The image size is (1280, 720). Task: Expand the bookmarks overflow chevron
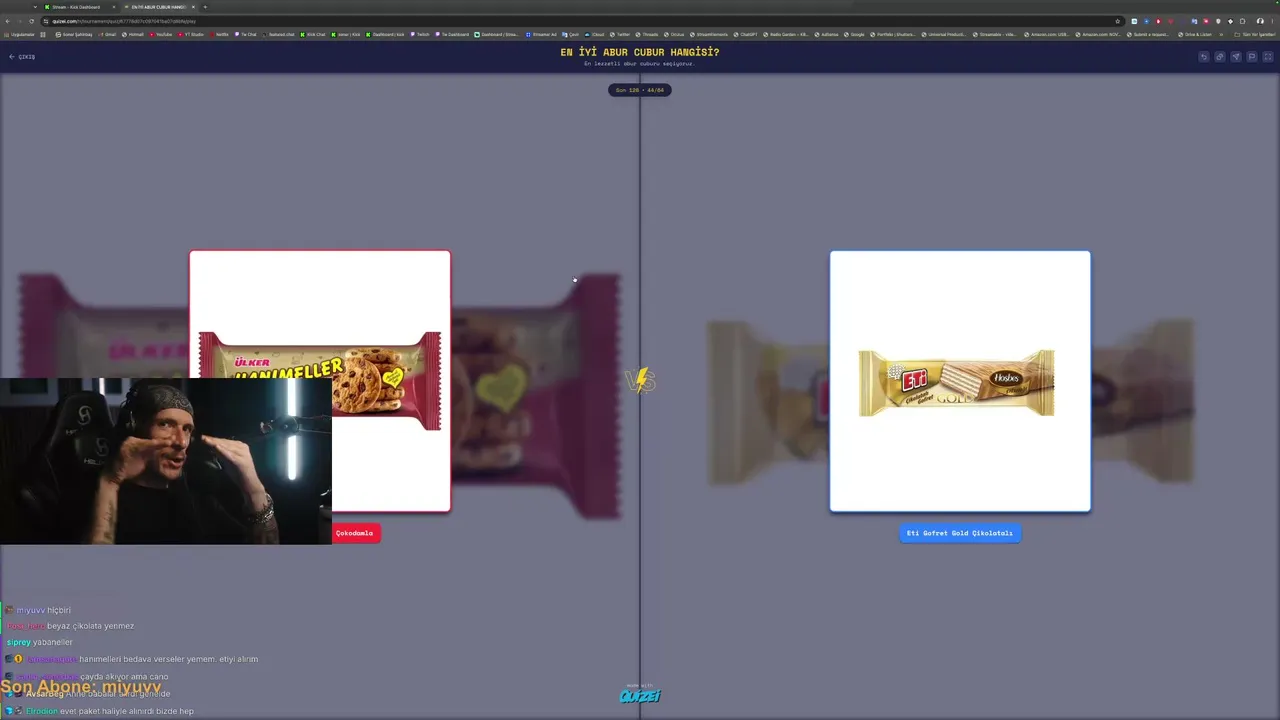pos(1221,34)
